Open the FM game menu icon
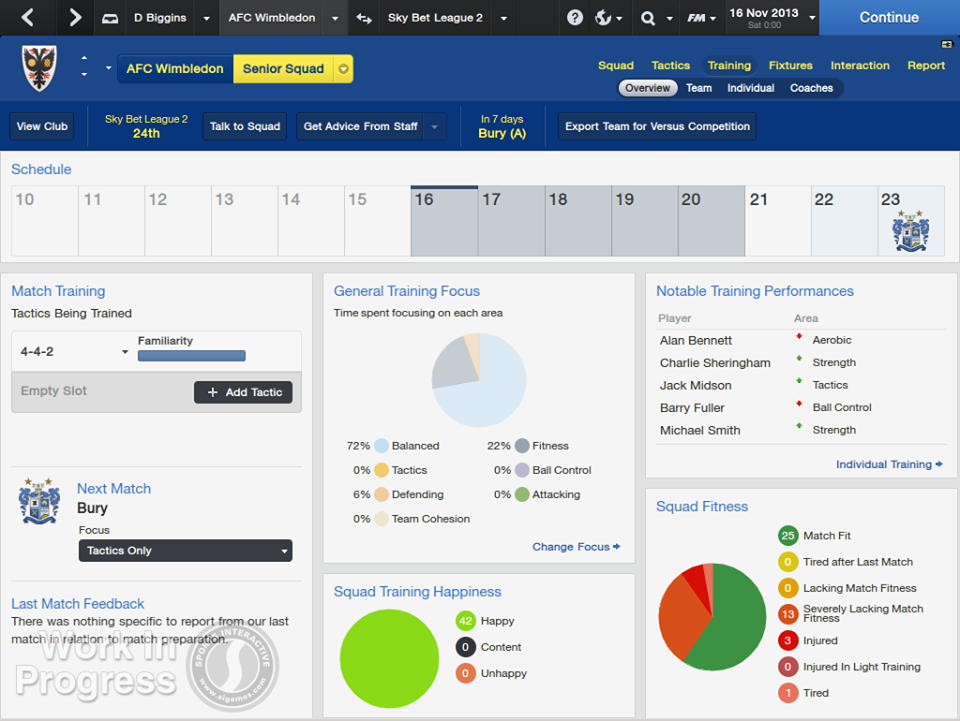 (x=697, y=18)
